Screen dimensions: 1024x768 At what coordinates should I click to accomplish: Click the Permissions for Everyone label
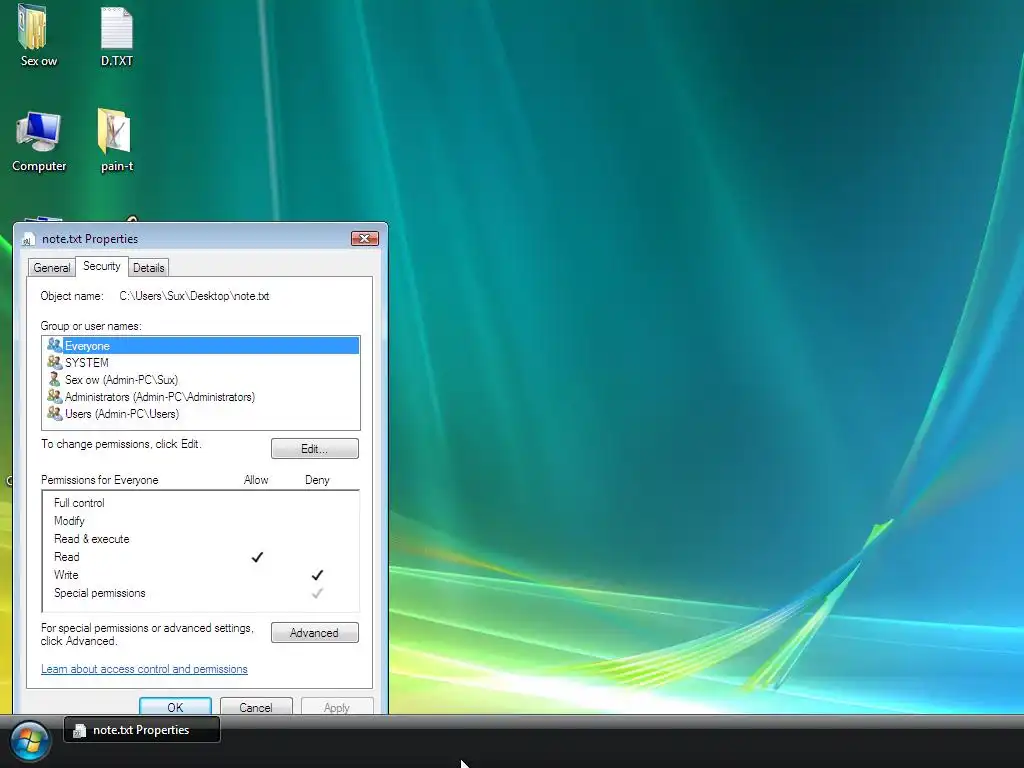pyautogui.click(x=100, y=480)
